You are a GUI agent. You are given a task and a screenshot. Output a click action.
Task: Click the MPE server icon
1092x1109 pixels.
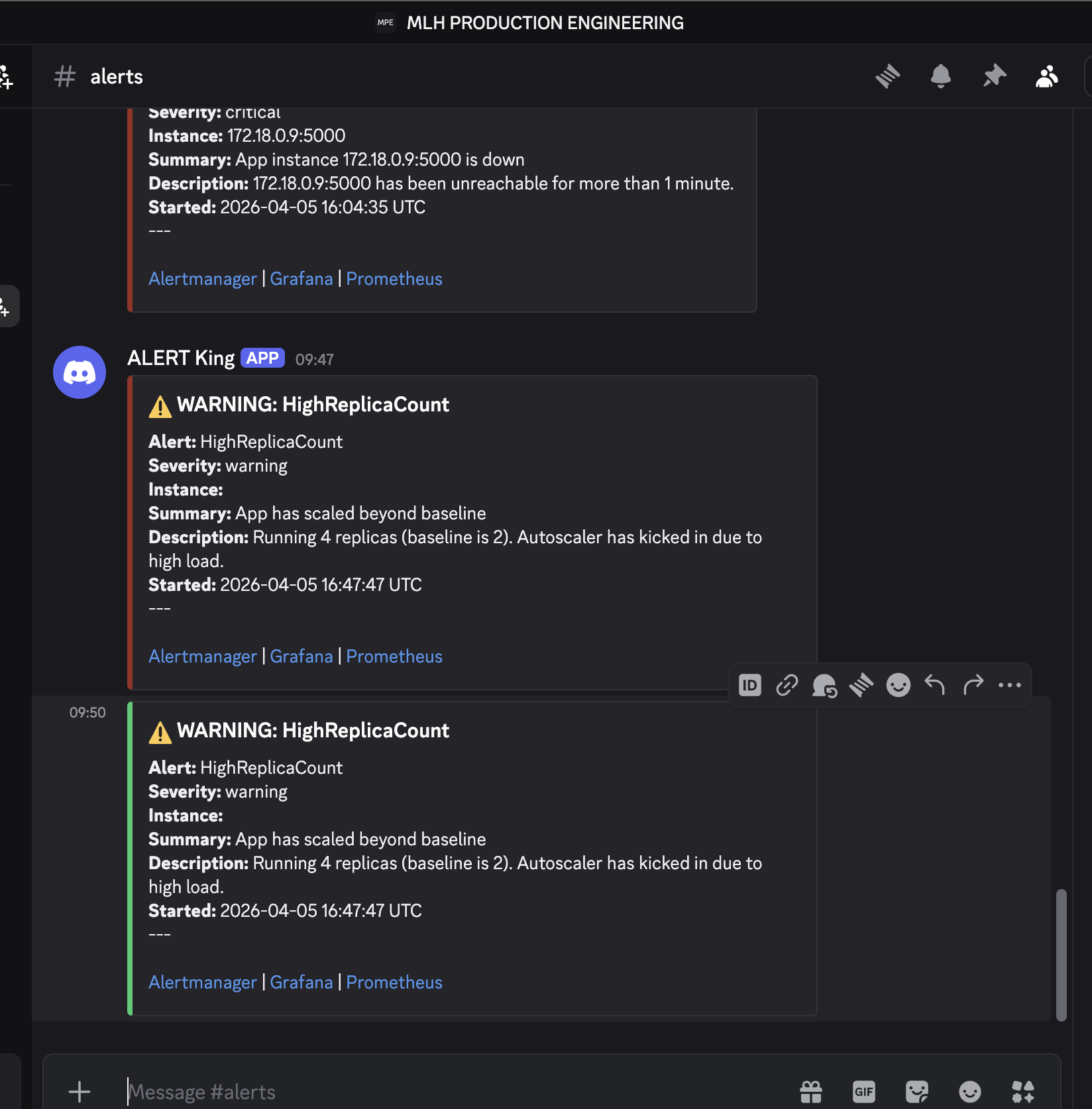tap(386, 23)
